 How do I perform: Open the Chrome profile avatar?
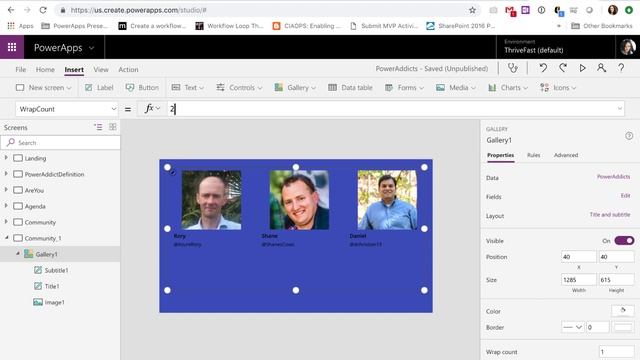click(613, 10)
